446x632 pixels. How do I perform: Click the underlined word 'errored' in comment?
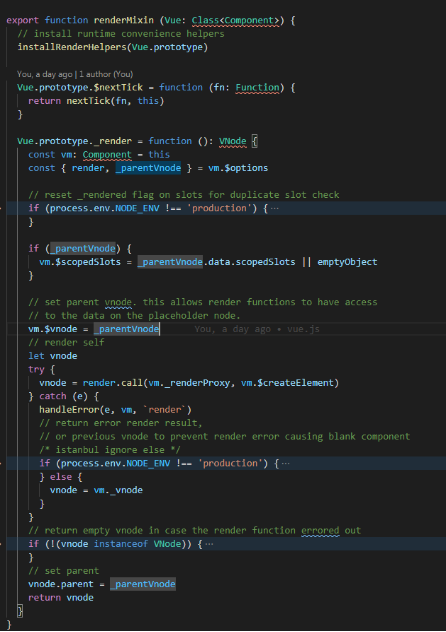[320, 530]
